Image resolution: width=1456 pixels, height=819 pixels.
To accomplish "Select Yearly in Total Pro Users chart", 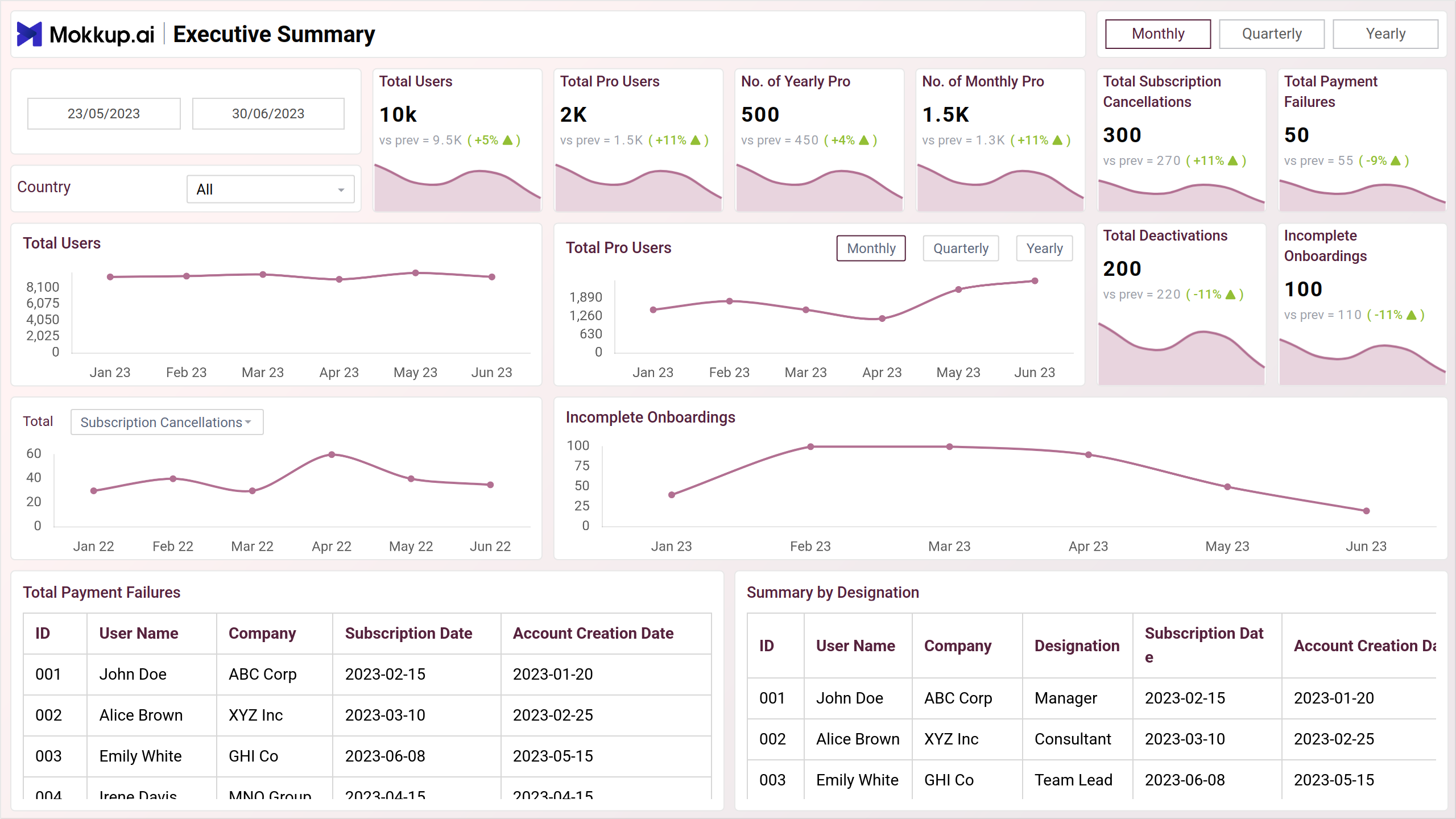I will click(x=1044, y=249).
